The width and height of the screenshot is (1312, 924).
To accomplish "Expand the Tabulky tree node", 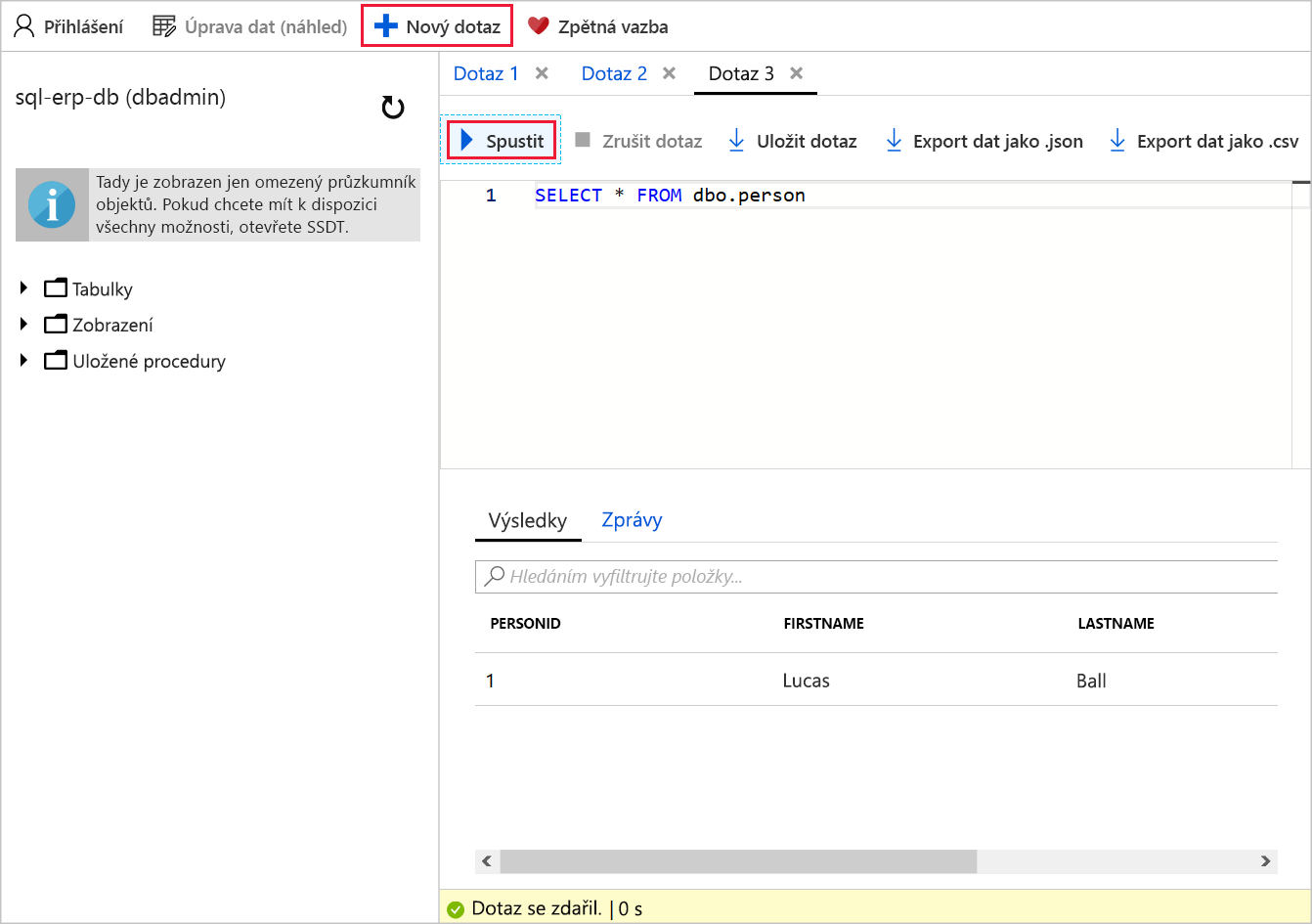I will 24,288.
